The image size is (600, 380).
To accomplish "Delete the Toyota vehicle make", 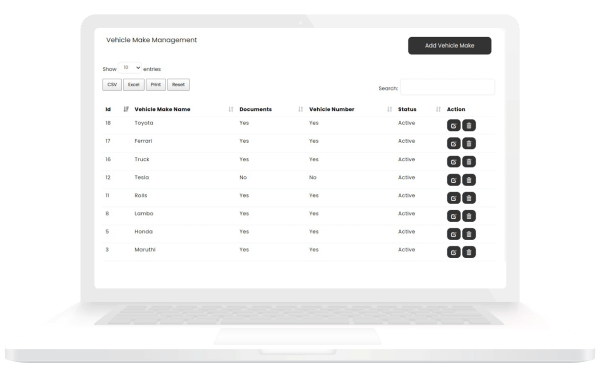I will tap(469, 126).
